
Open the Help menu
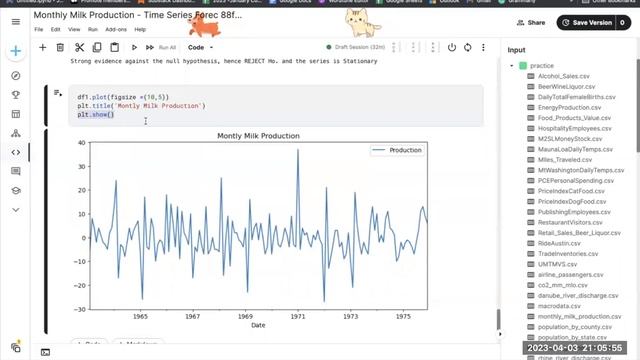point(140,29)
